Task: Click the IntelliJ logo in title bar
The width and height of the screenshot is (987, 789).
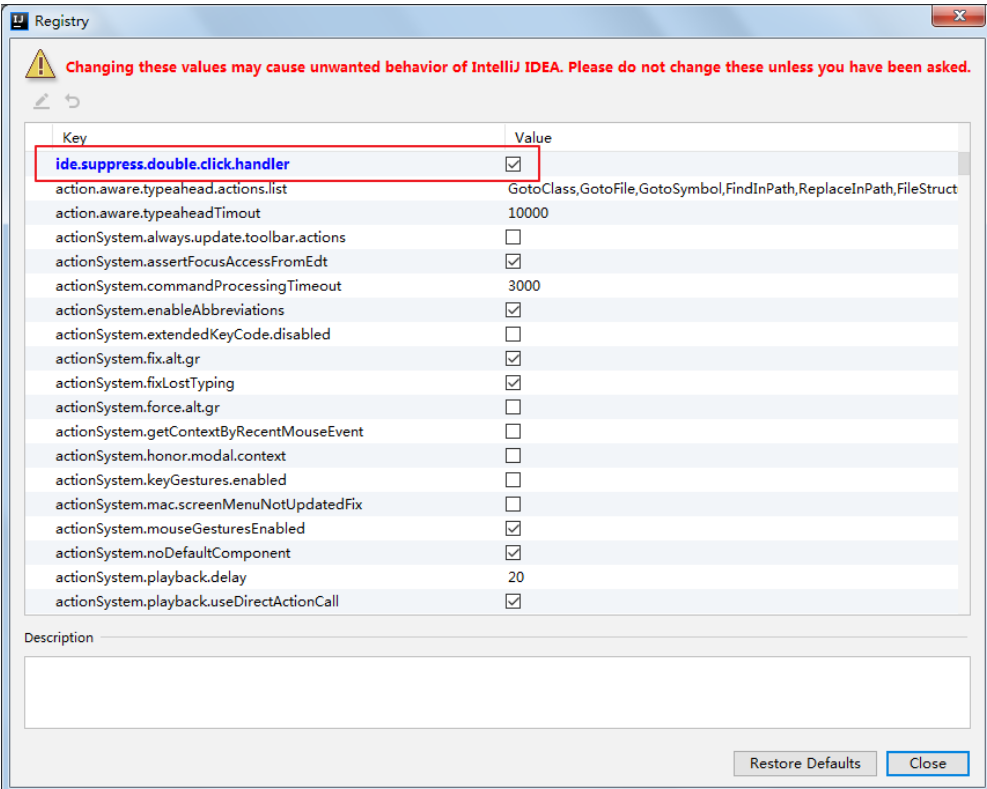Action: tap(20, 21)
